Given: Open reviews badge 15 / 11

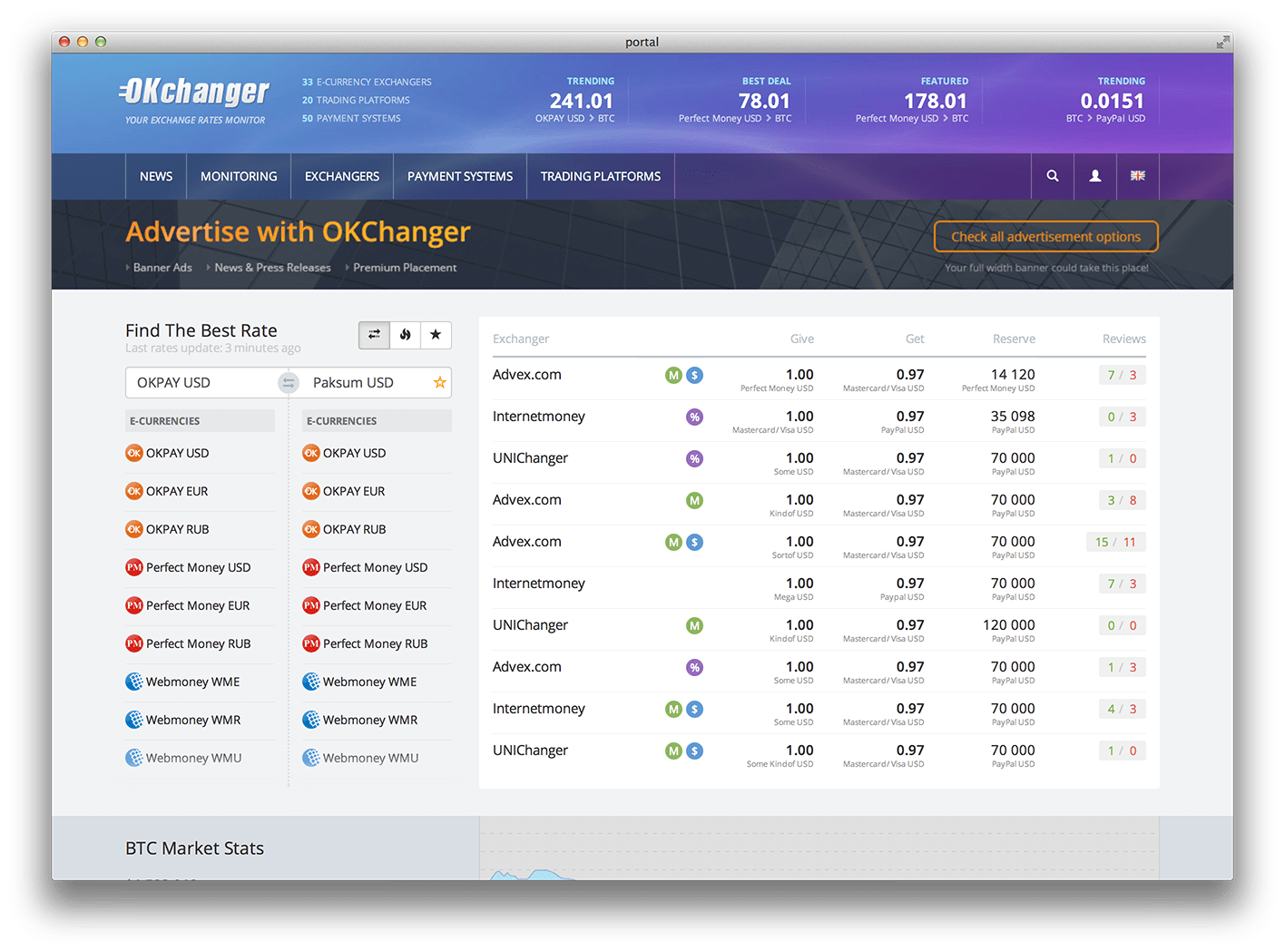Looking at the screenshot, I should coord(1116,542).
